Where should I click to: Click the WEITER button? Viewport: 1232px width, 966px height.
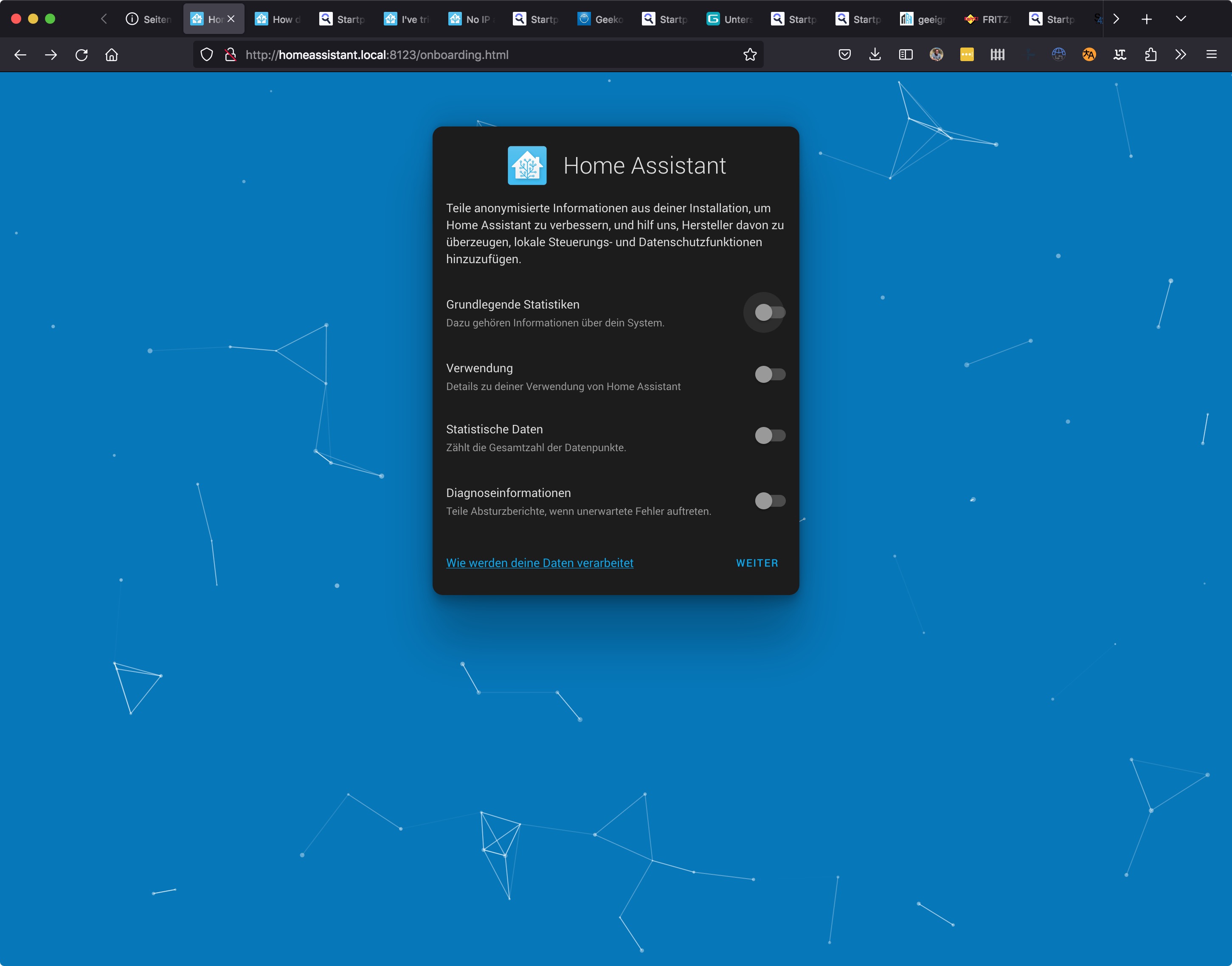757,563
